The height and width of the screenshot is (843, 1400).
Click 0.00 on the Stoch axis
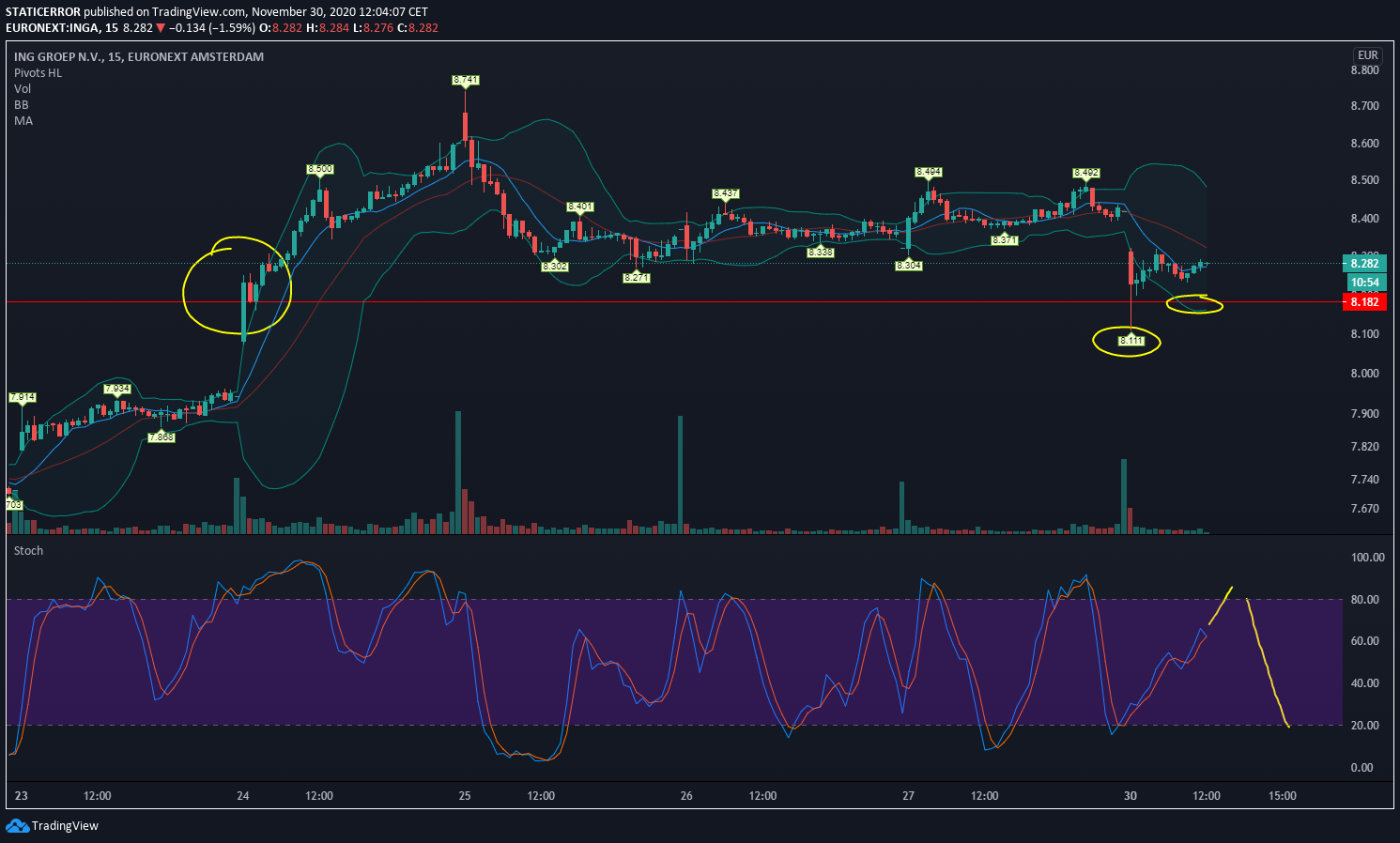point(1362,768)
